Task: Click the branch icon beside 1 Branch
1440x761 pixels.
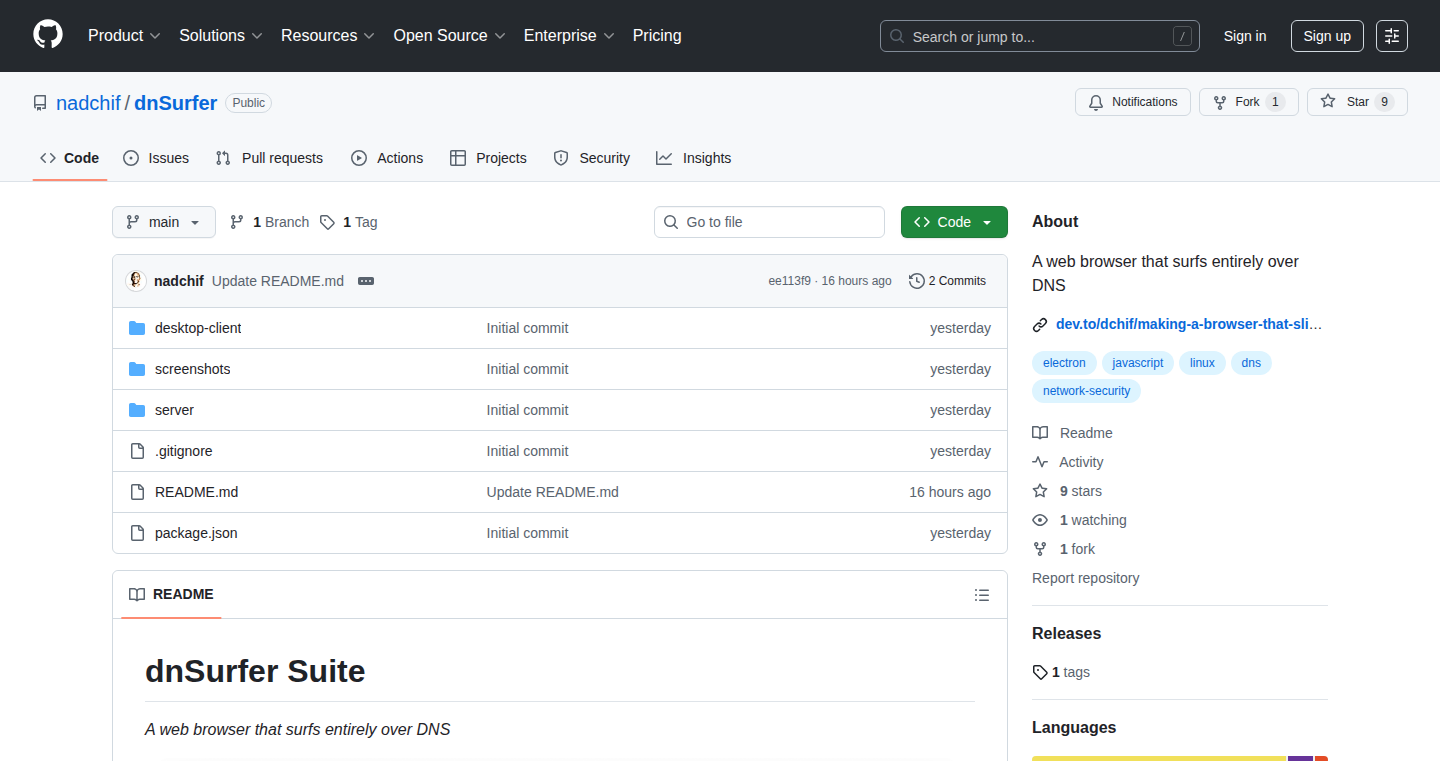Action: (237, 222)
